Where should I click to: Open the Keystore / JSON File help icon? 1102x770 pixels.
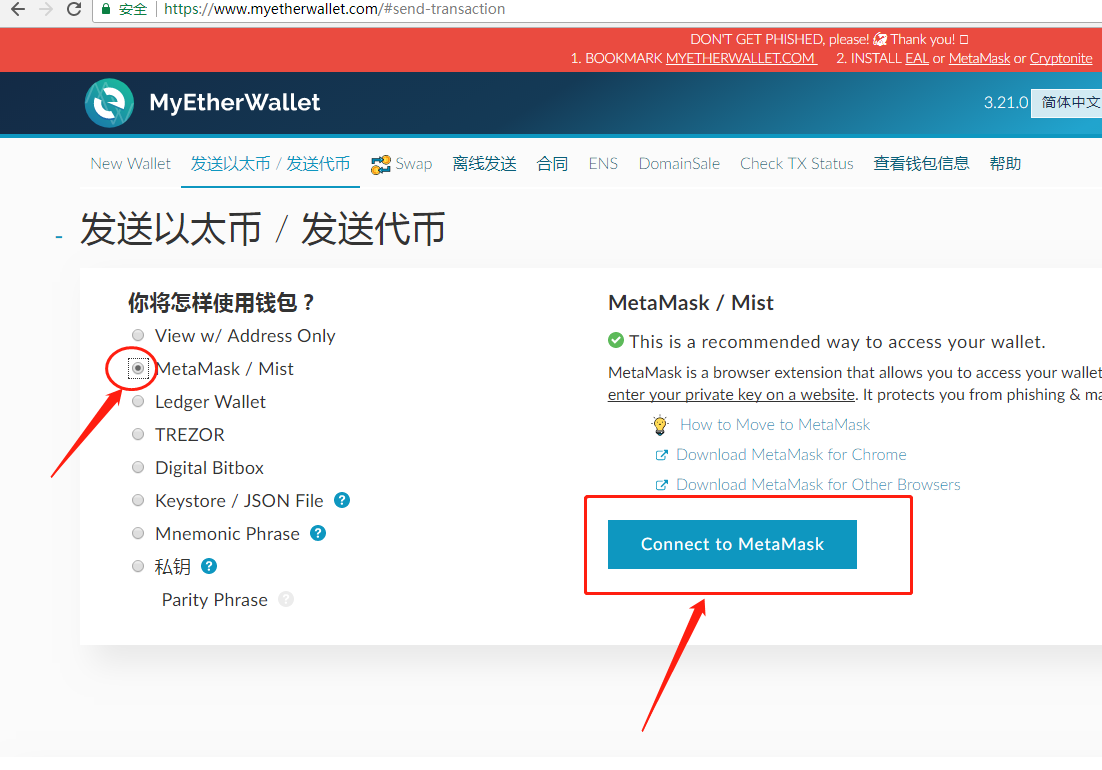point(342,500)
